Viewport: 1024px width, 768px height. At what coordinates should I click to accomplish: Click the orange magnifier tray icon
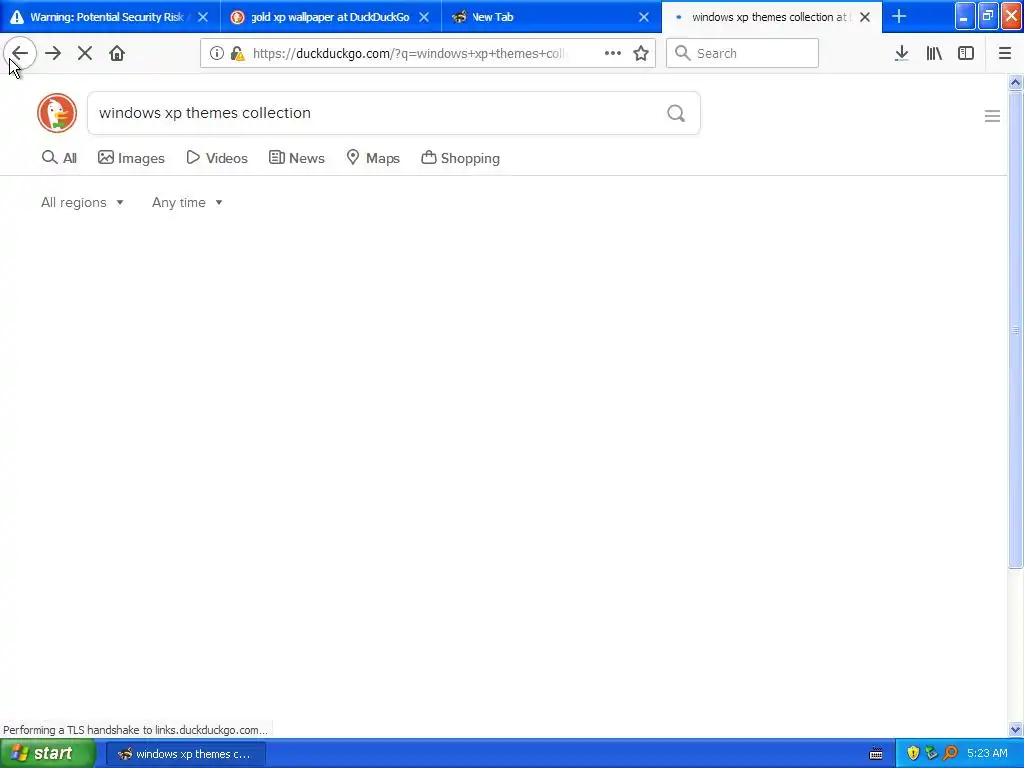coord(950,754)
